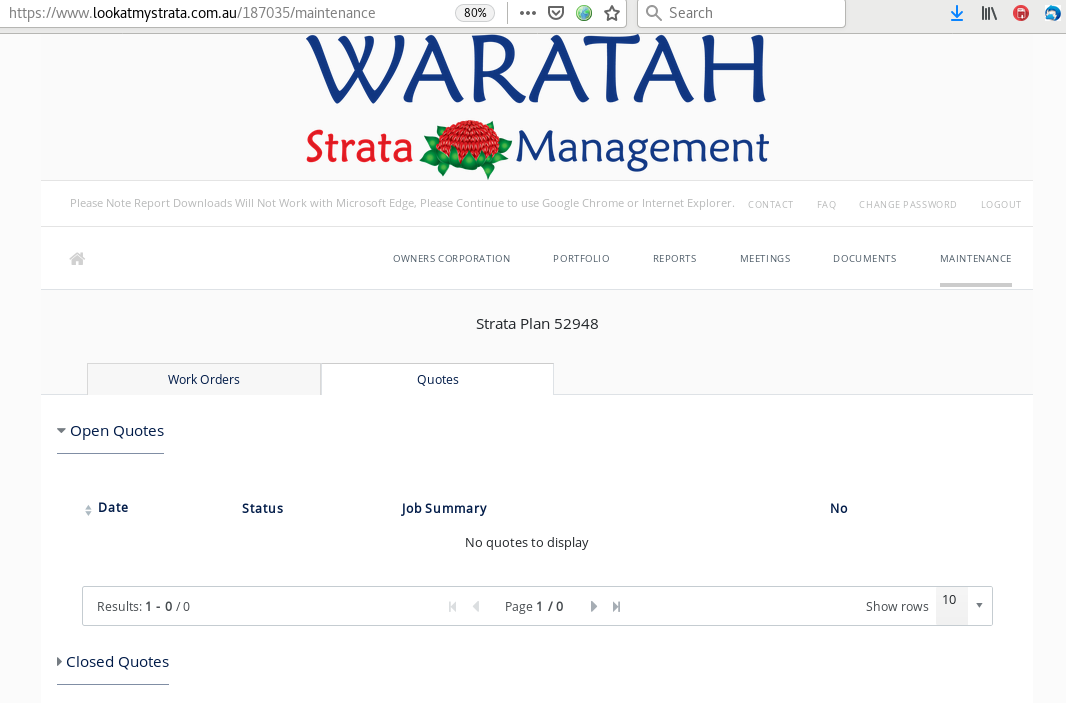Click the blue sync extension icon

coord(1053,13)
